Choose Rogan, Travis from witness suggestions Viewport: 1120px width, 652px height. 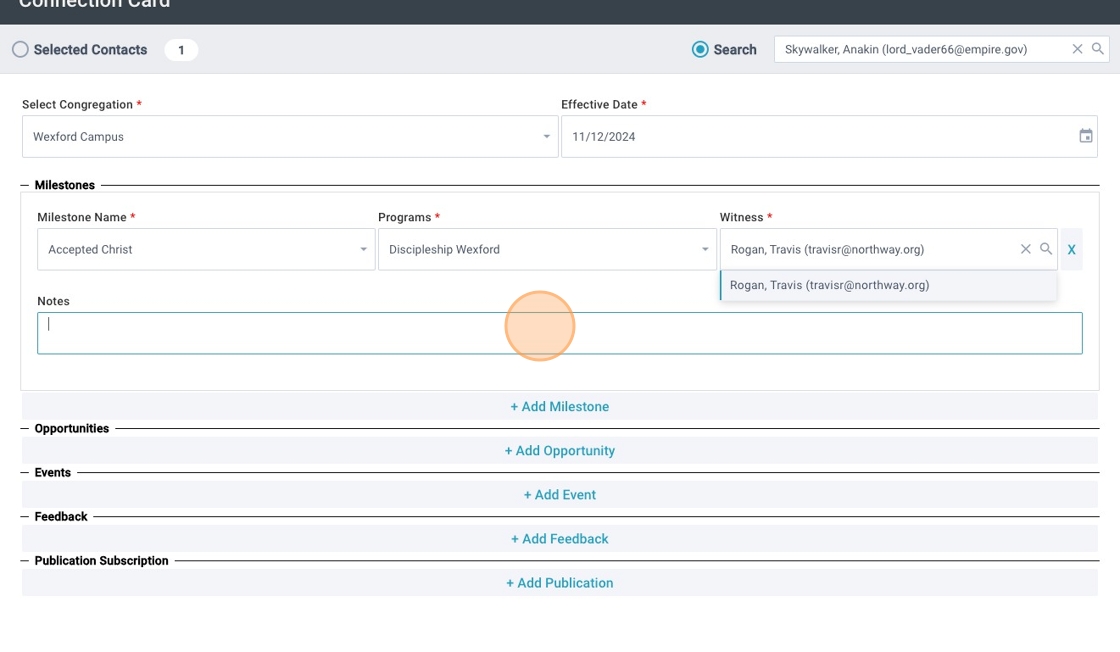pyautogui.click(x=830, y=285)
